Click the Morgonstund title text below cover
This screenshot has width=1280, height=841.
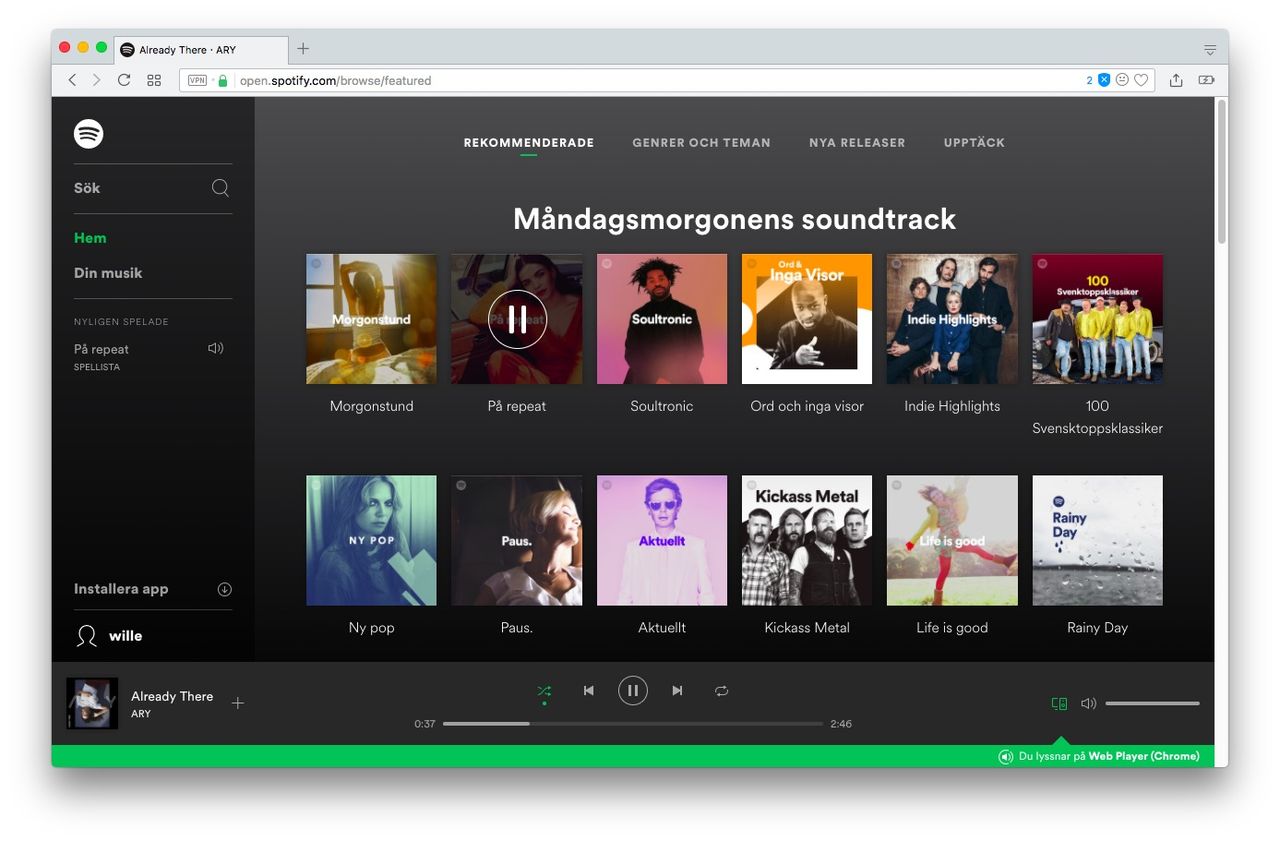coord(371,406)
